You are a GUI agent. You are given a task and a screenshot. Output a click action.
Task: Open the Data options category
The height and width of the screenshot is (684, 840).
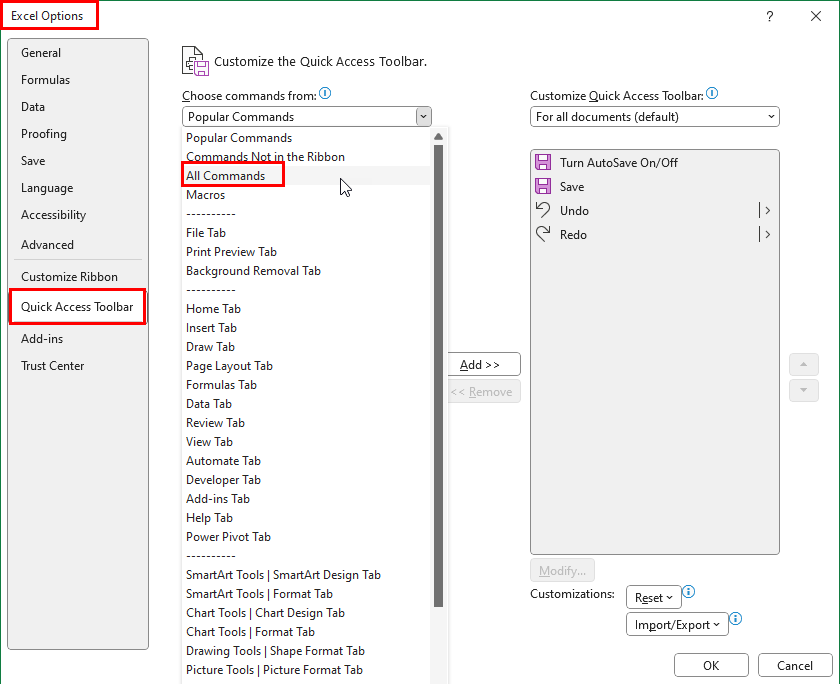78,107
